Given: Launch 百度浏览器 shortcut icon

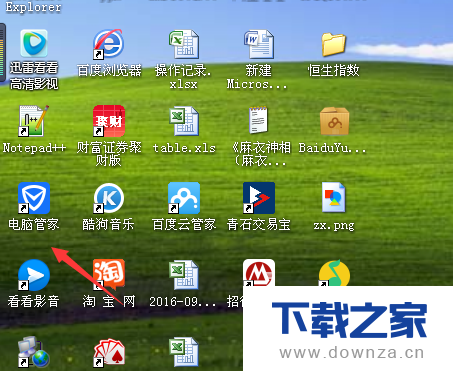Looking at the screenshot, I should 108,44.
